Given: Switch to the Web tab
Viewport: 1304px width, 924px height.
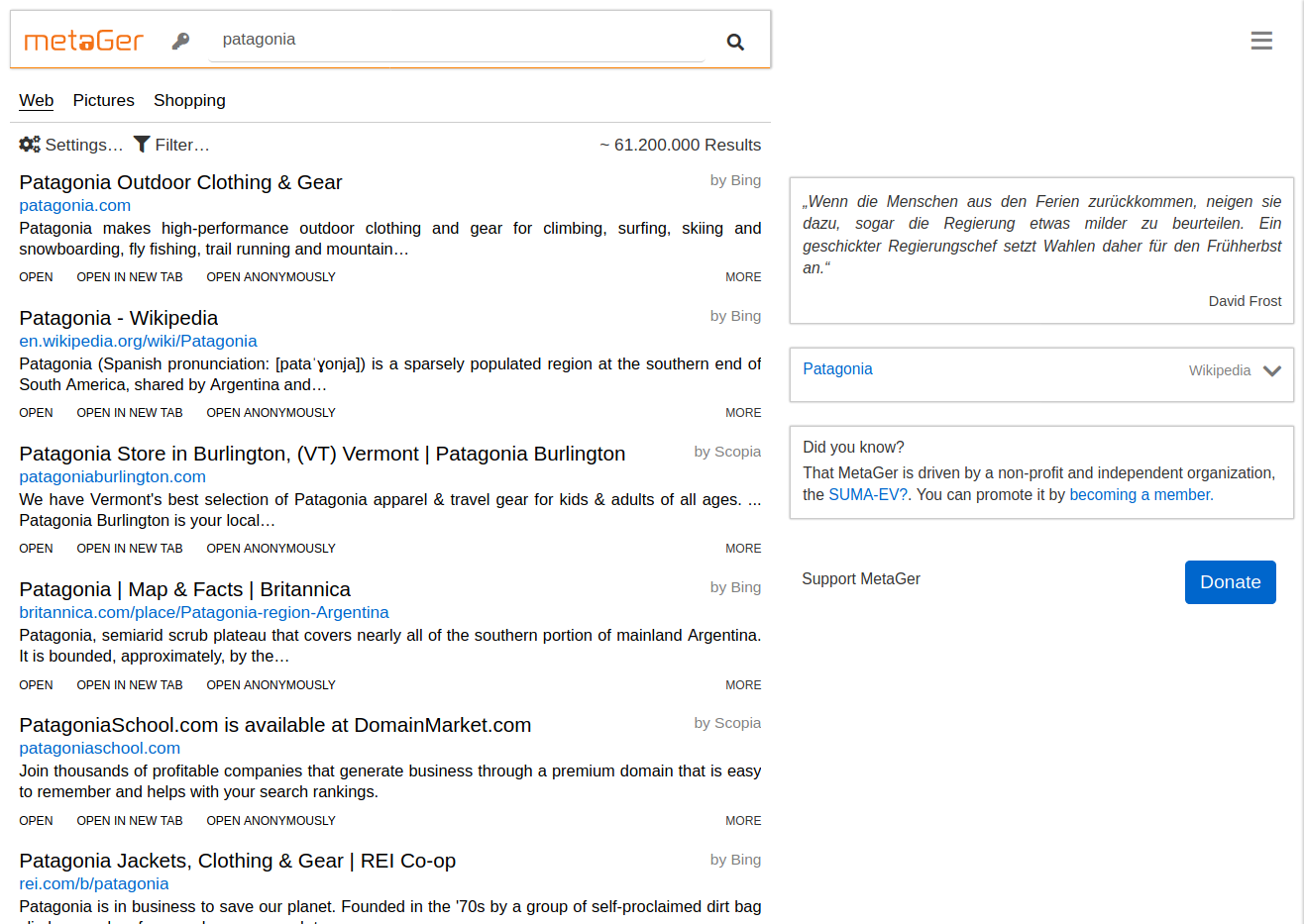Looking at the screenshot, I should (37, 100).
